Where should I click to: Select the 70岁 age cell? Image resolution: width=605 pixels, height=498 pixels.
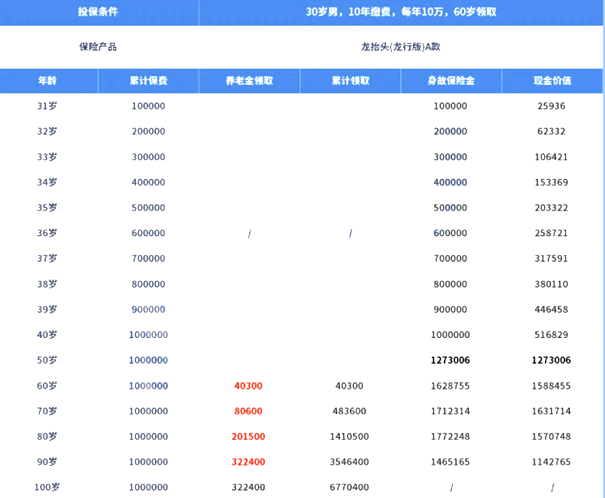[47, 411]
